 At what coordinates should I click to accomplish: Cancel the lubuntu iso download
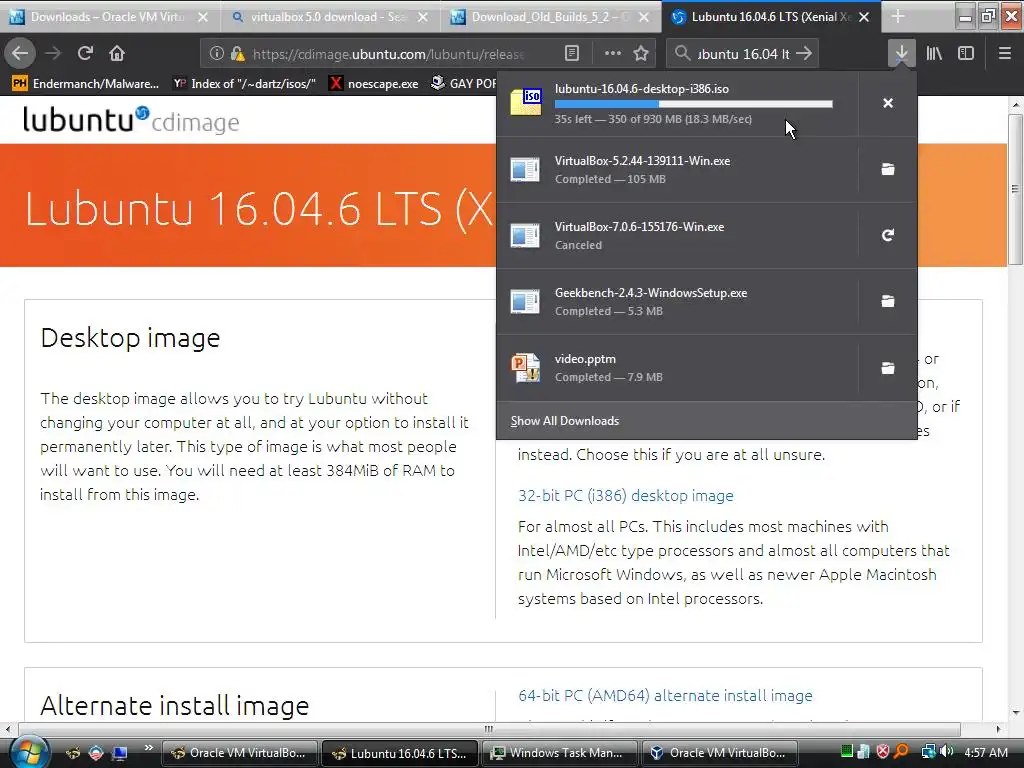(x=888, y=103)
